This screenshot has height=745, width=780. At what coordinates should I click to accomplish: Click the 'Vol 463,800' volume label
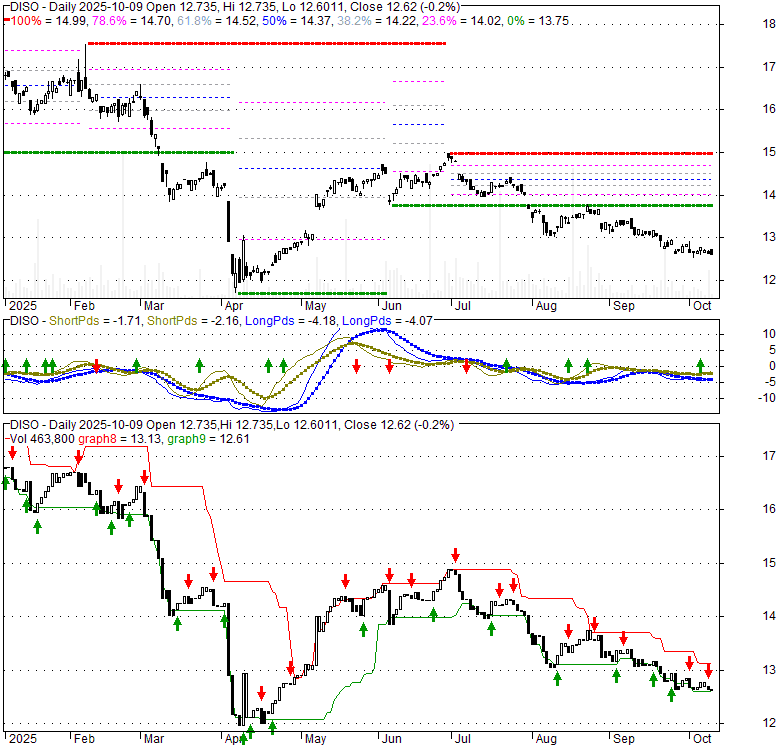pyautogui.click(x=42, y=439)
